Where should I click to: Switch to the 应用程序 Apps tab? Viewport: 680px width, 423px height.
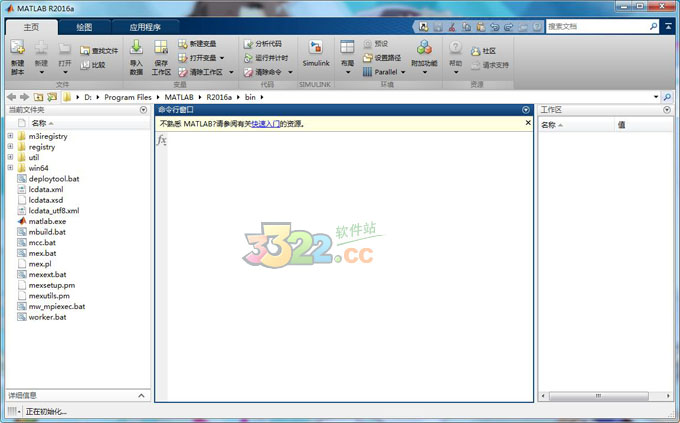point(145,27)
